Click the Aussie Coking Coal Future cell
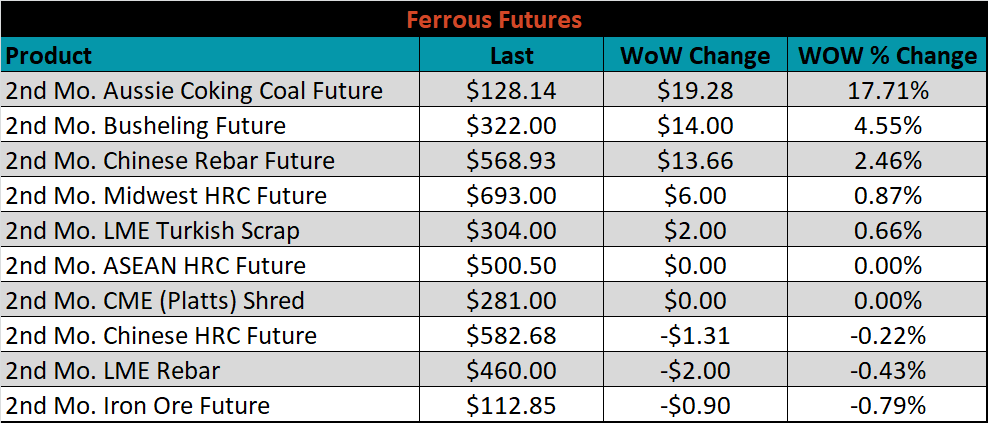This screenshot has width=988, height=423. point(210,90)
